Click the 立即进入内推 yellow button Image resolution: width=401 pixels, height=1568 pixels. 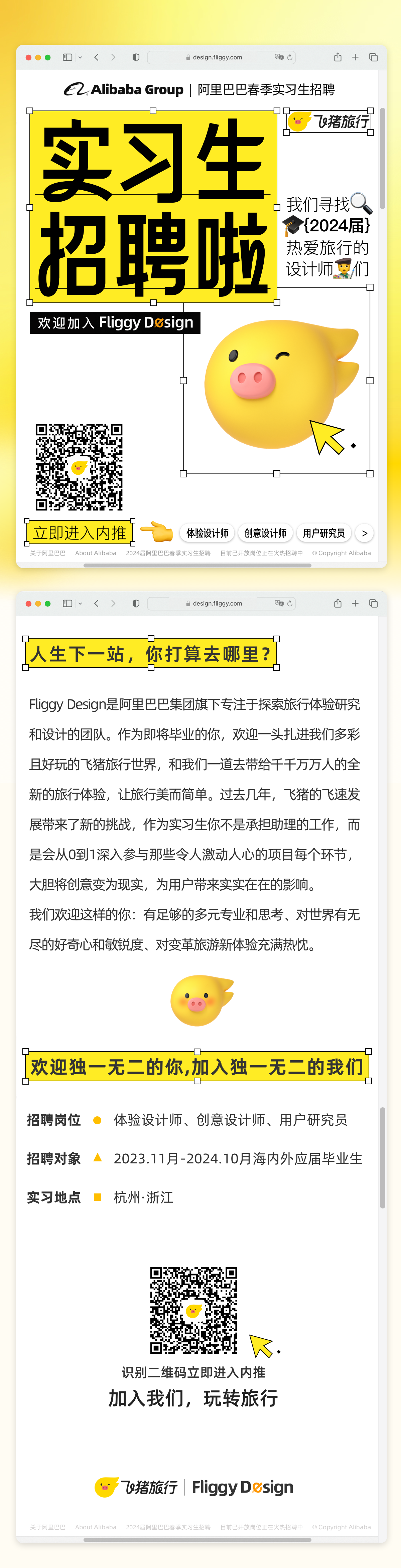click(80, 532)
